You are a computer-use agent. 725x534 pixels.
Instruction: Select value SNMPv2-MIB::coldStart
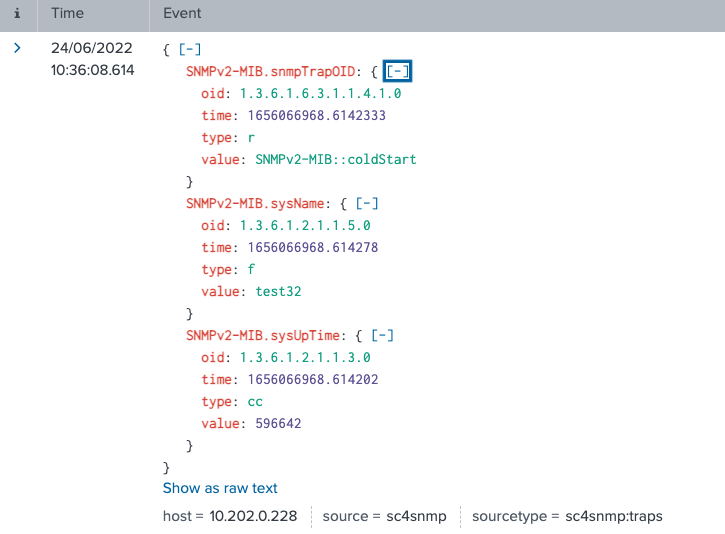336,159
